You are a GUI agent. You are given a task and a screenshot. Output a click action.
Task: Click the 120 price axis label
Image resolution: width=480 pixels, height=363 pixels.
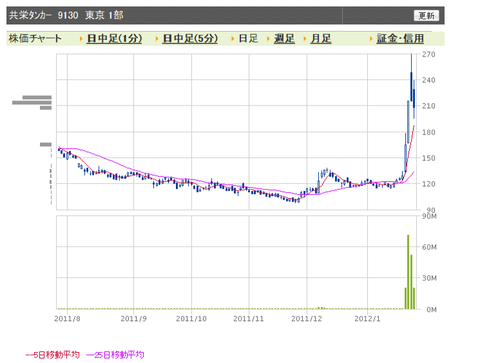429,184
